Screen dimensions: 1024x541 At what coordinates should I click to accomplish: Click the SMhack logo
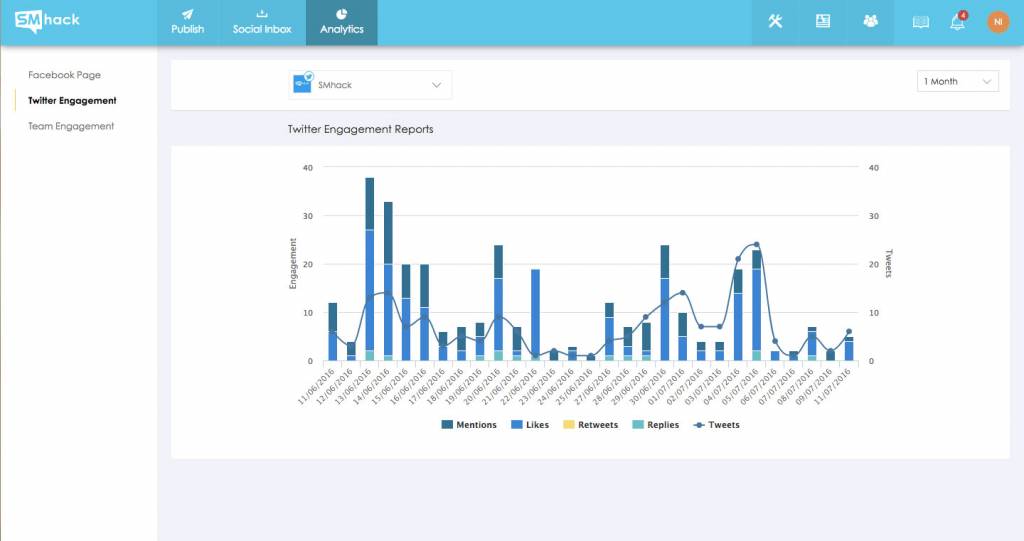click(x=47, y=21)
